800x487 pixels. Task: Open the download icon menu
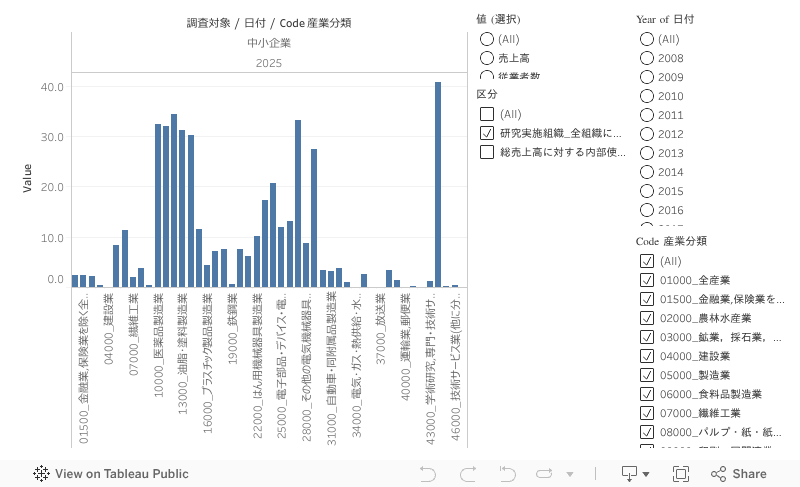coord(629,474)
